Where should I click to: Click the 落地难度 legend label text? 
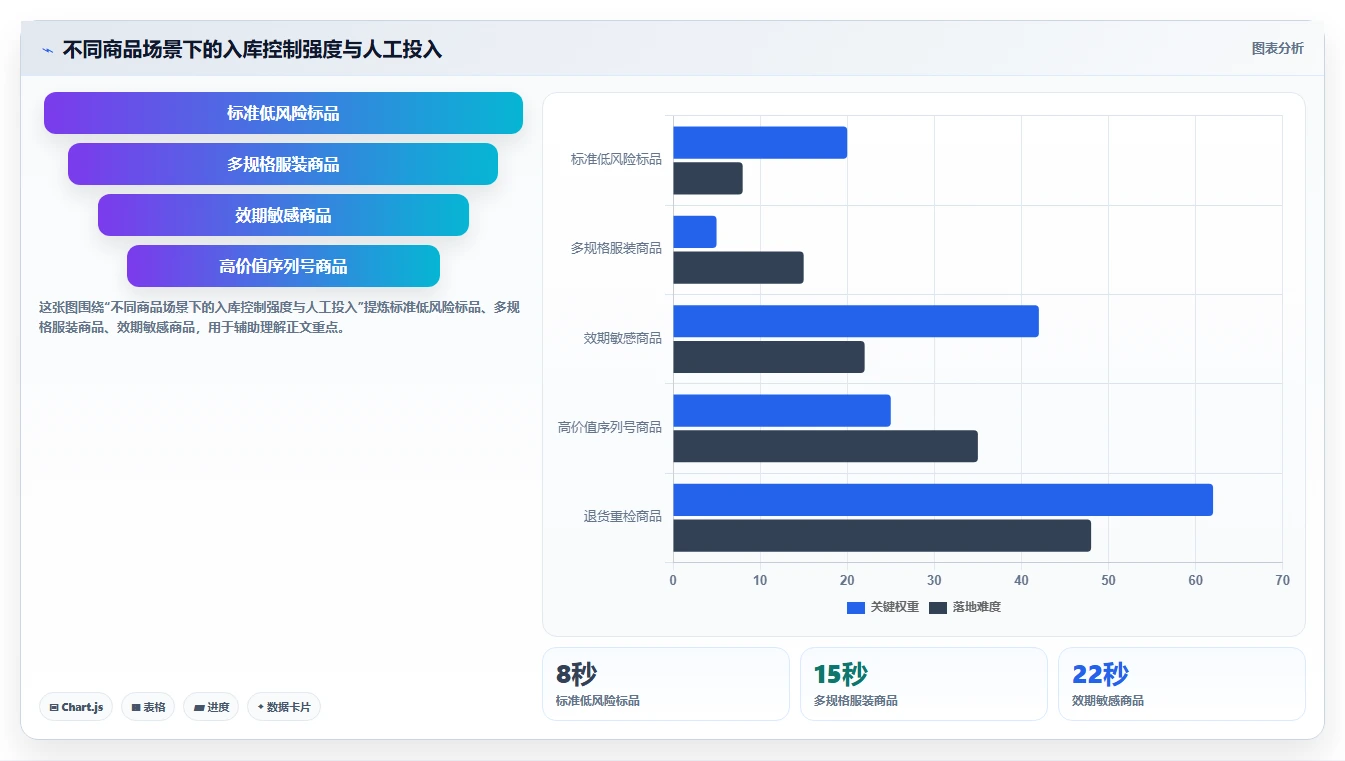click(x=977, y=607)
